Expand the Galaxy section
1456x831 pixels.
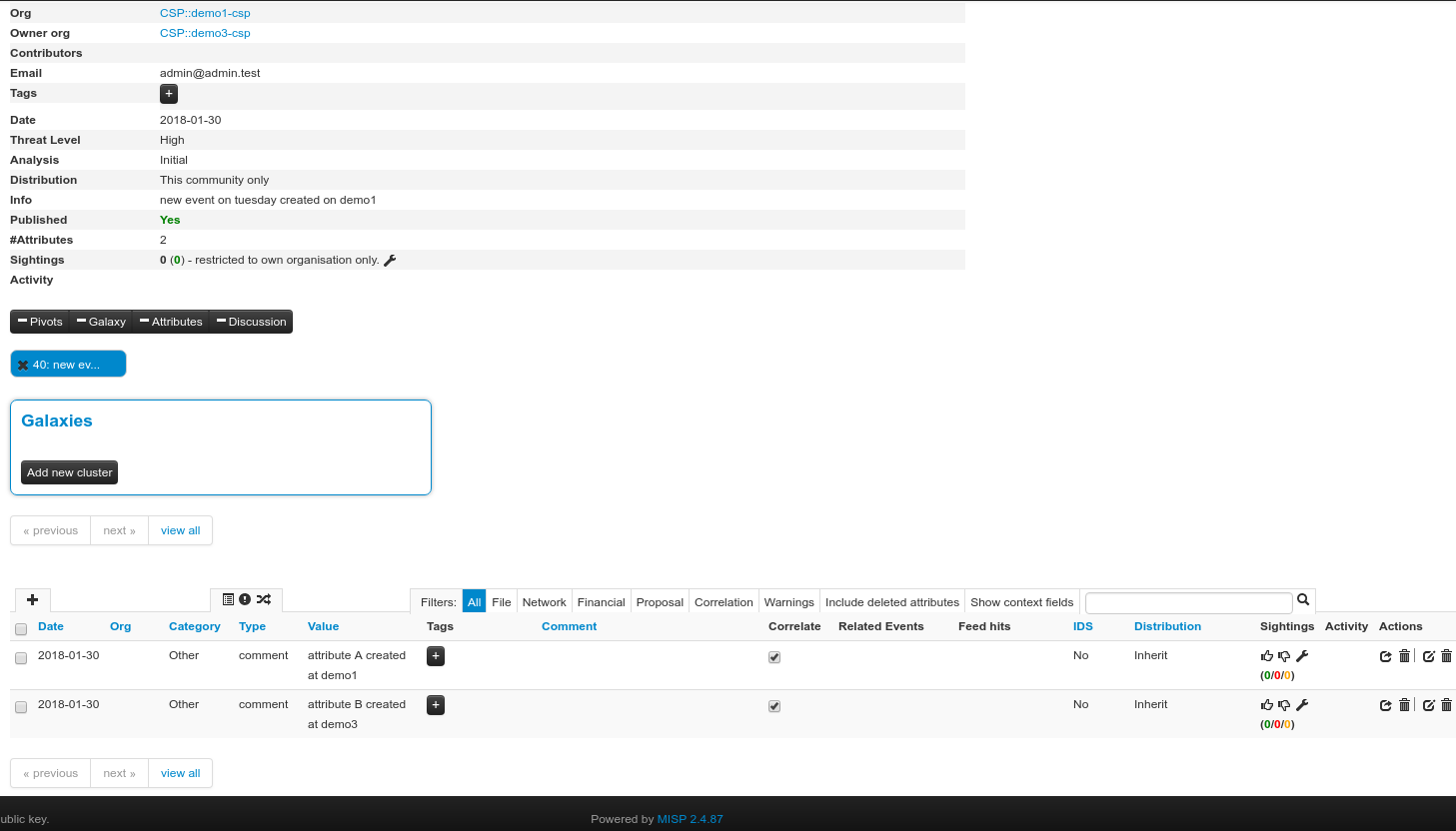[101, 321]
